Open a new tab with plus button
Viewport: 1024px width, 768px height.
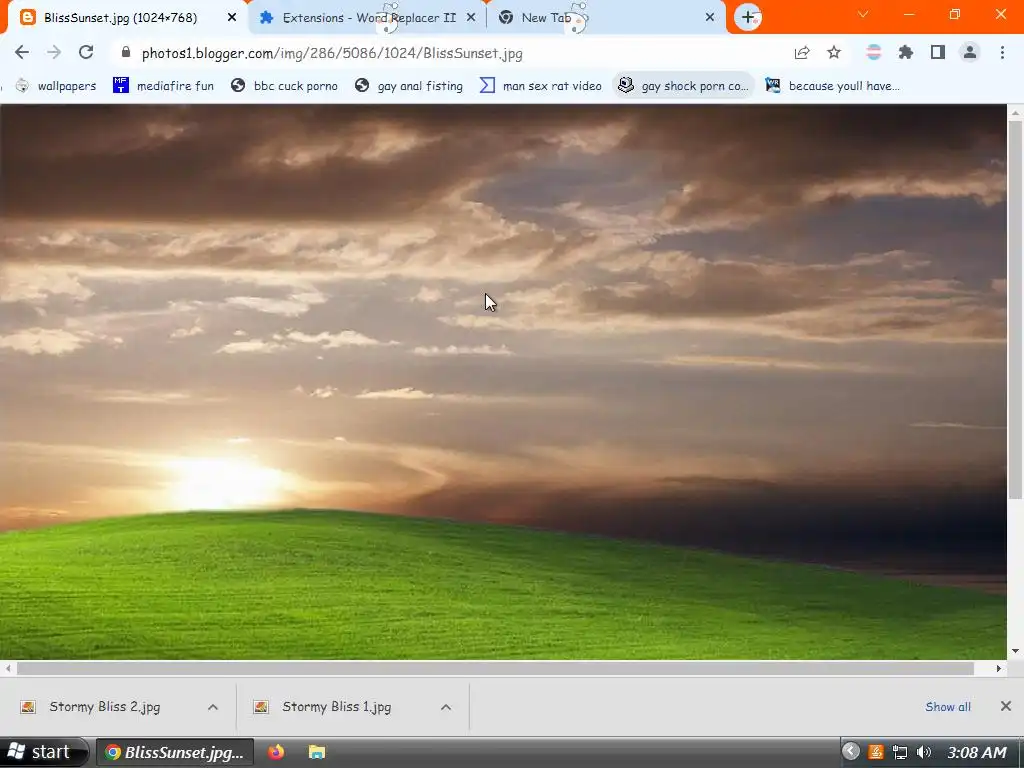tap(748, 18)
